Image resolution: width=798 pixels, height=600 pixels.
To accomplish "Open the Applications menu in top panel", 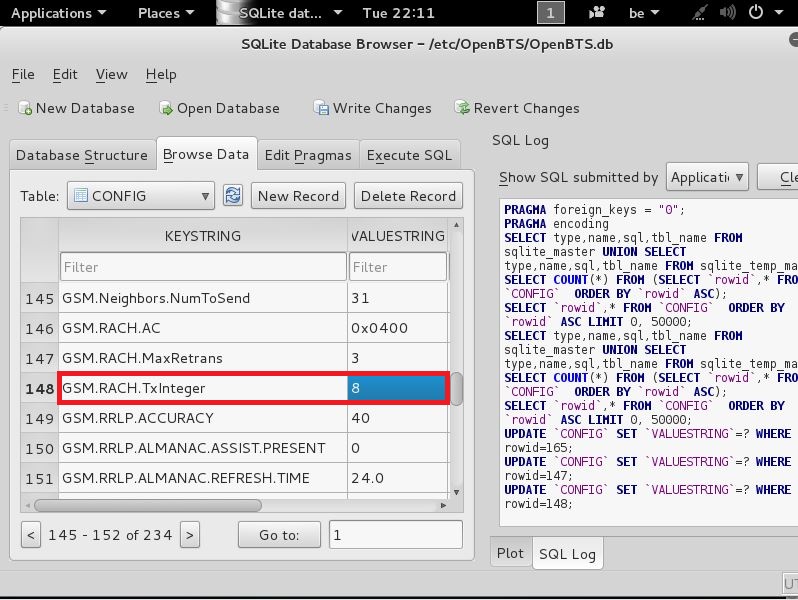I will [x=58, y=13].
